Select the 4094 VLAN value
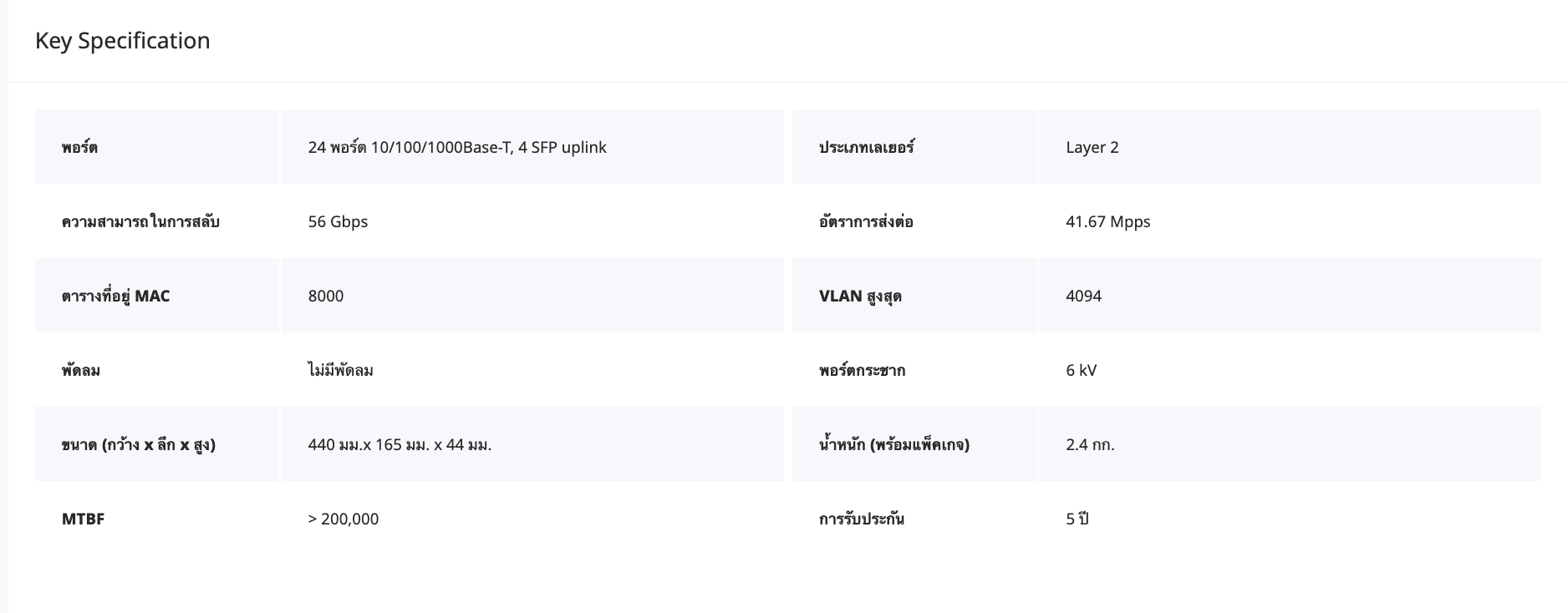Viewport: 1568px width, 613px height. tap(1083, 296)
